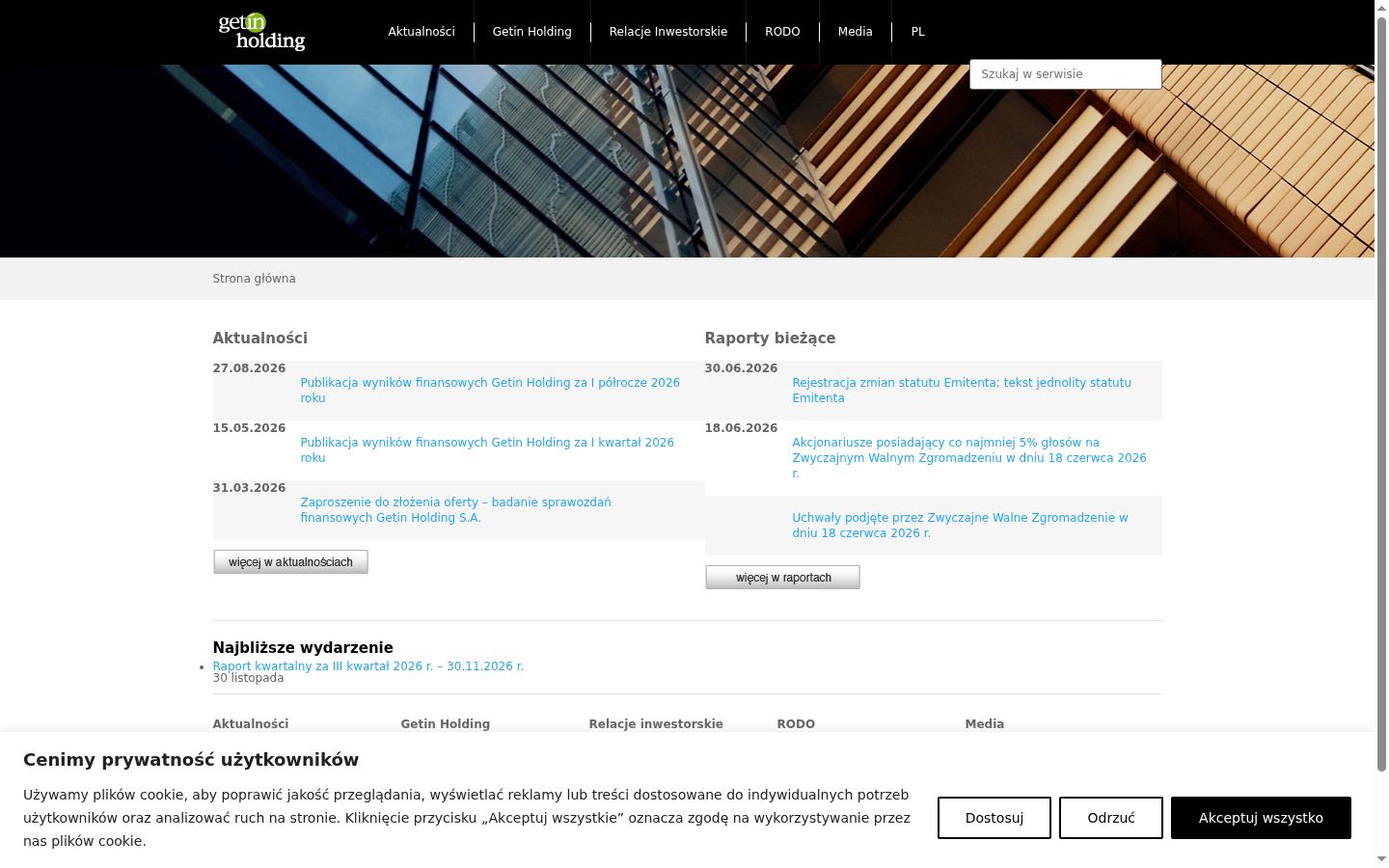Click the Getin Holding logo
Viewport: 1389px width, 868px height.
click(x=261, y=32)
